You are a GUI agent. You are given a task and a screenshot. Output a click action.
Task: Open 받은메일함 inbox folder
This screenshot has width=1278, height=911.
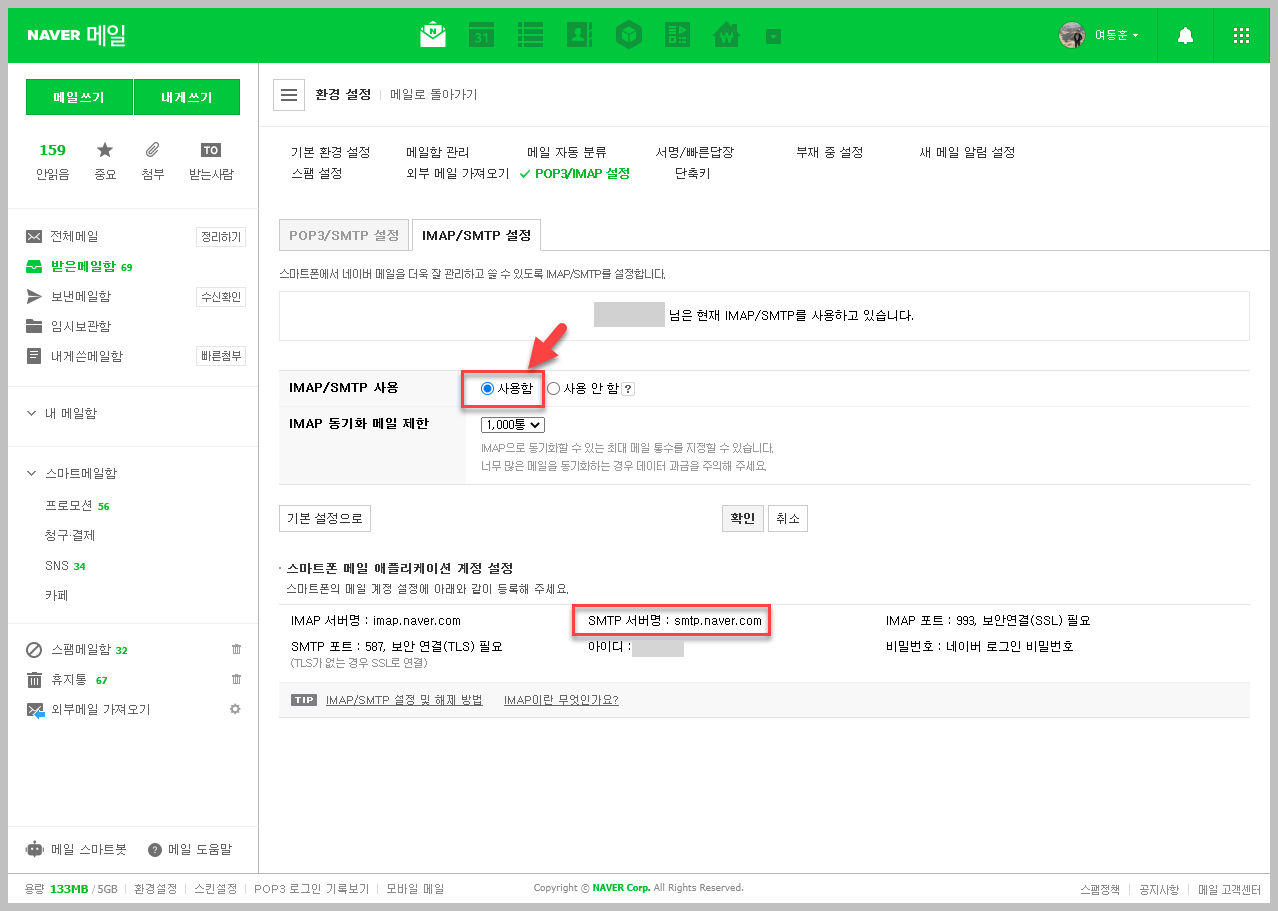pos(83,267)
